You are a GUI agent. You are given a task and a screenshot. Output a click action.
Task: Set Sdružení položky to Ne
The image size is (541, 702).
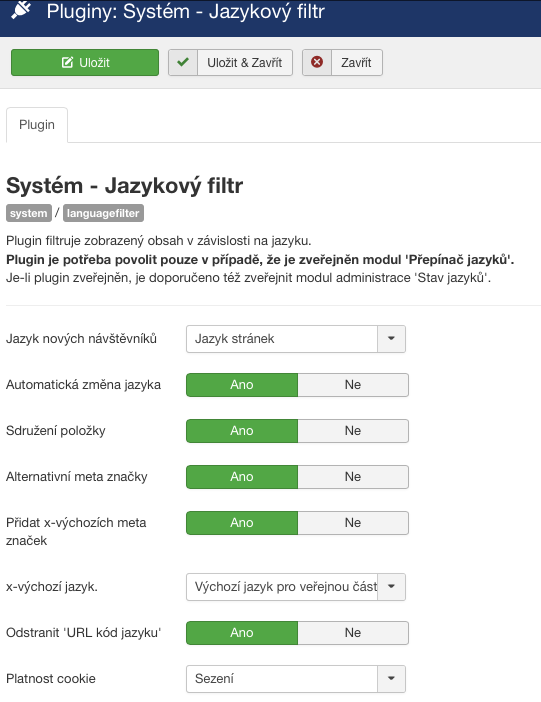353,431
